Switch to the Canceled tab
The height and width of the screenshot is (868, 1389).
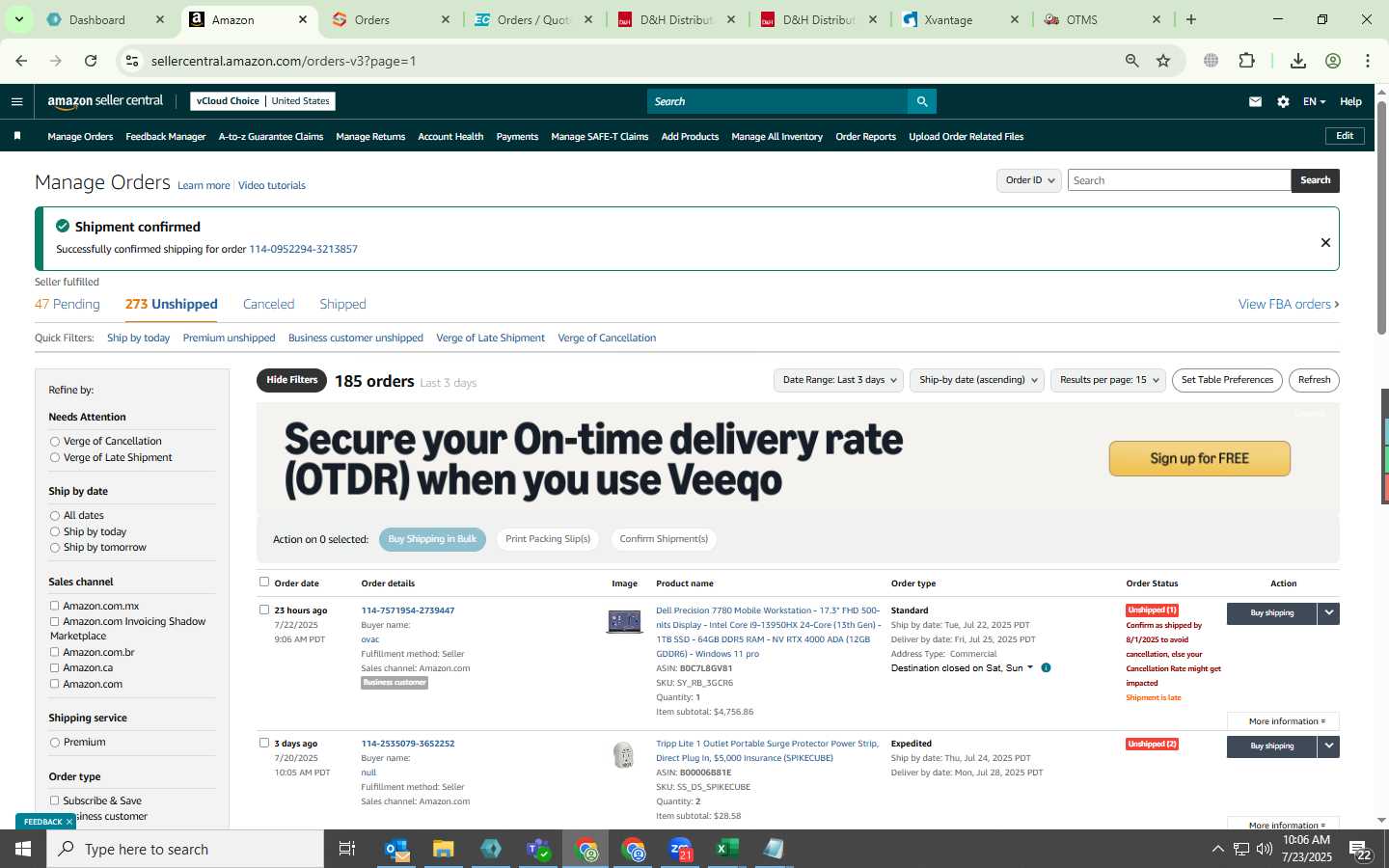point(268,304)
